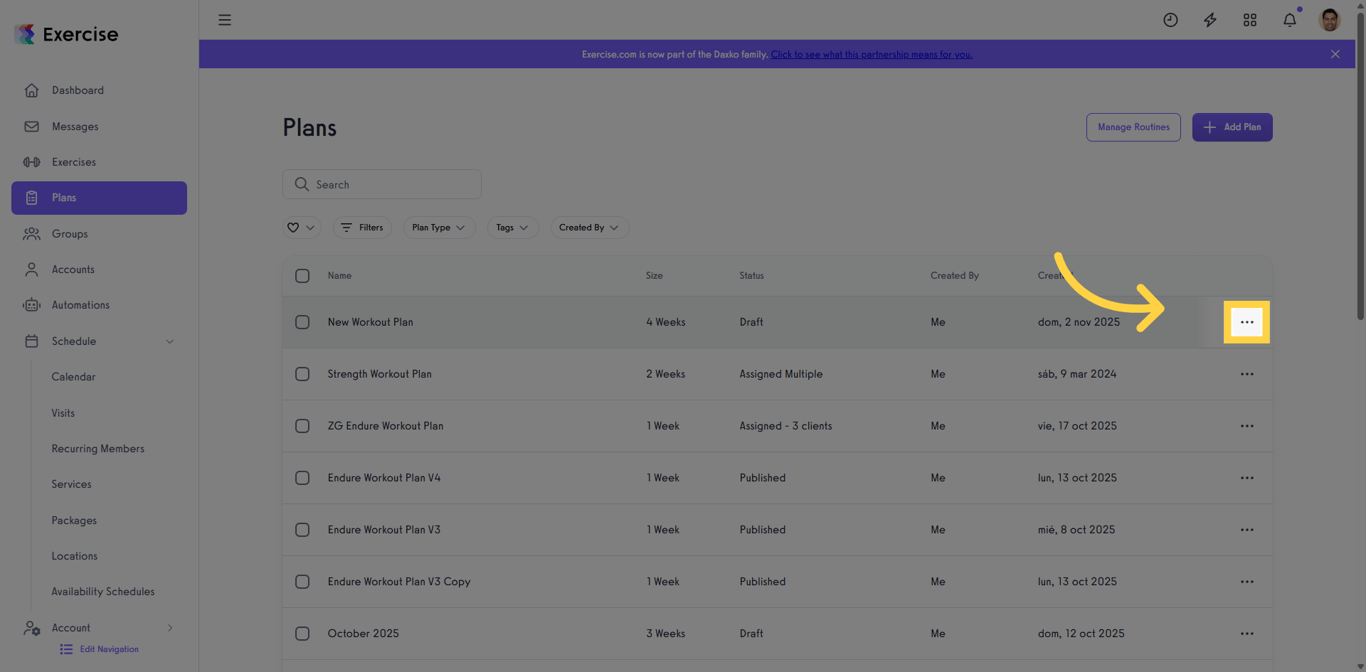This screenshot has height=672, width=1366.
Task: Open the Strength Workout Plan name
Action: 379,374
